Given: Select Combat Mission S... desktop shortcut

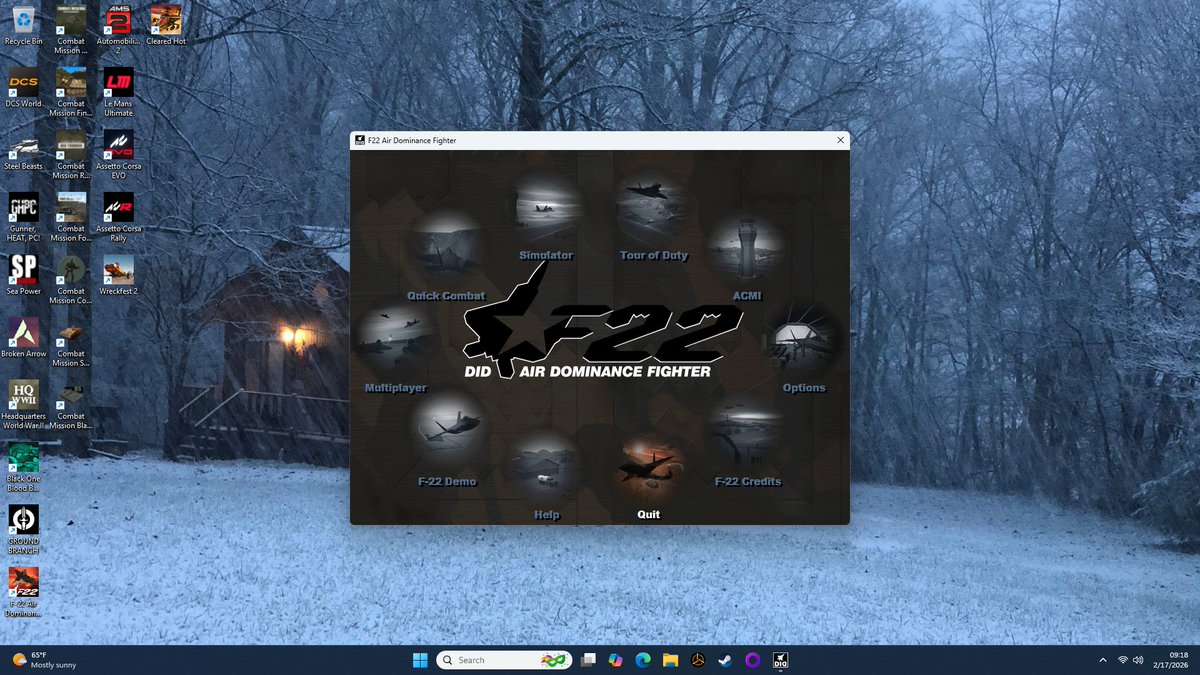Looking at the screenshot, I should tap(70, 342).
